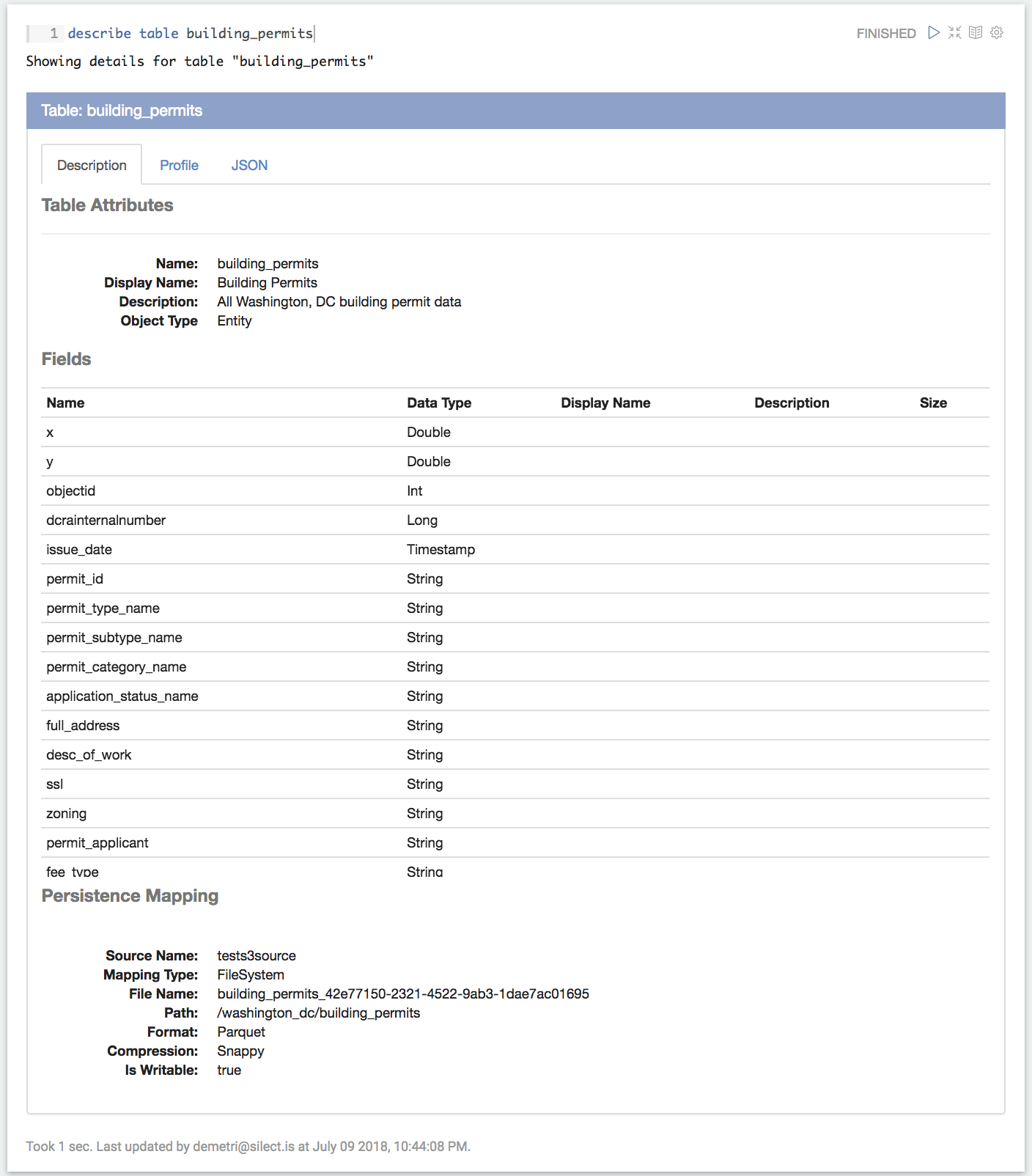Select the 'permit_id' field name

coord(75,578)
